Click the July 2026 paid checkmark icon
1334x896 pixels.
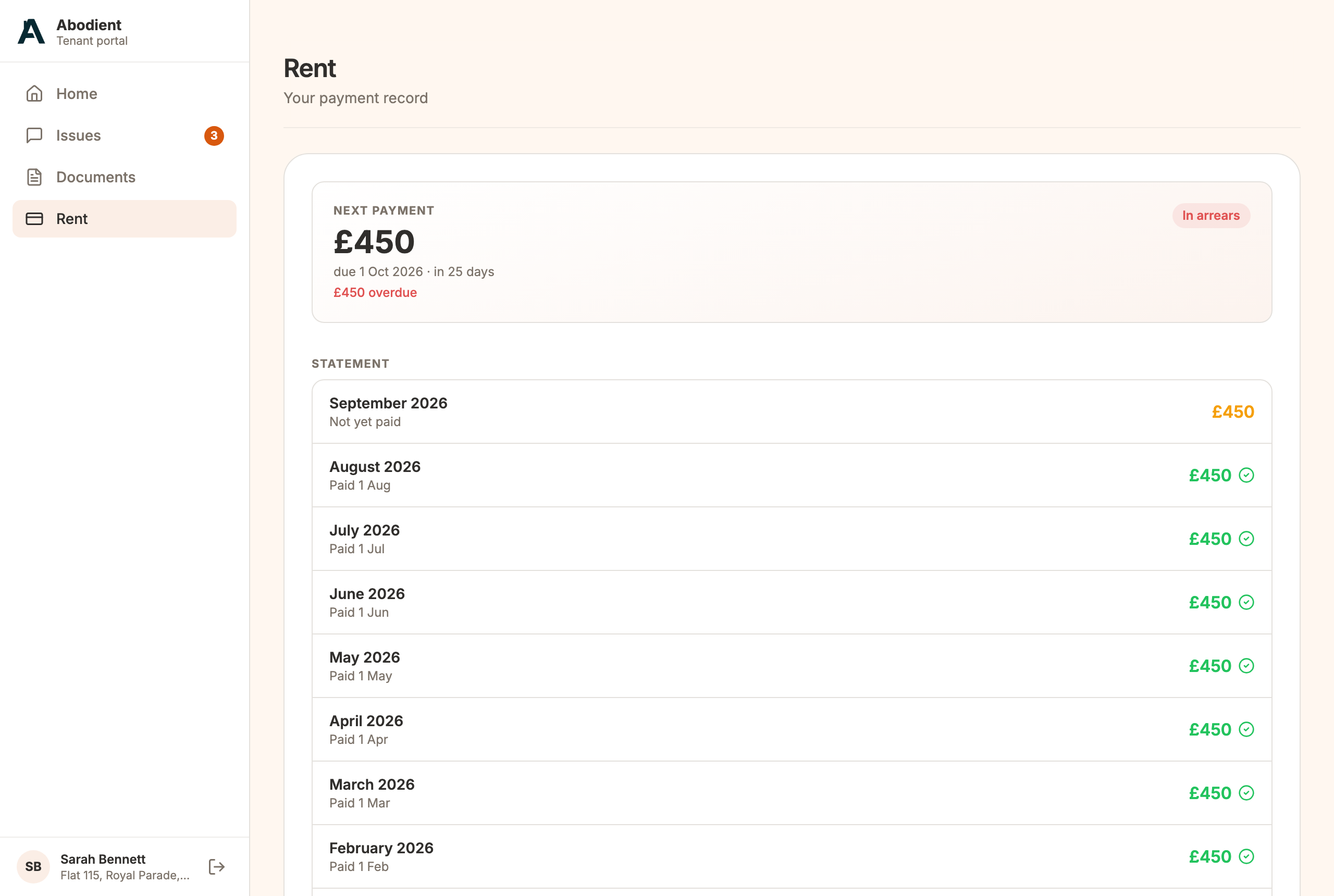[1246, 539]
